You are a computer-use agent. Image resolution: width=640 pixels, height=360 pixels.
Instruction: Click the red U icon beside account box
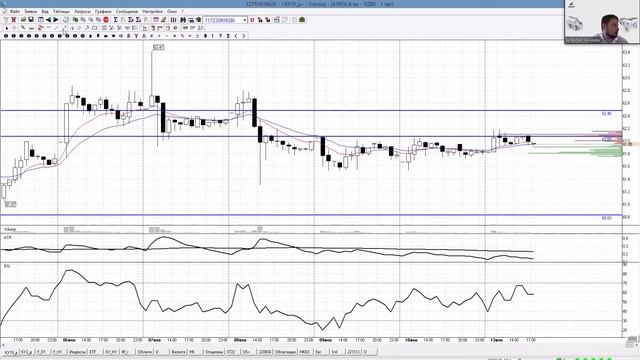pyautogui.click(x=252, y=20)
